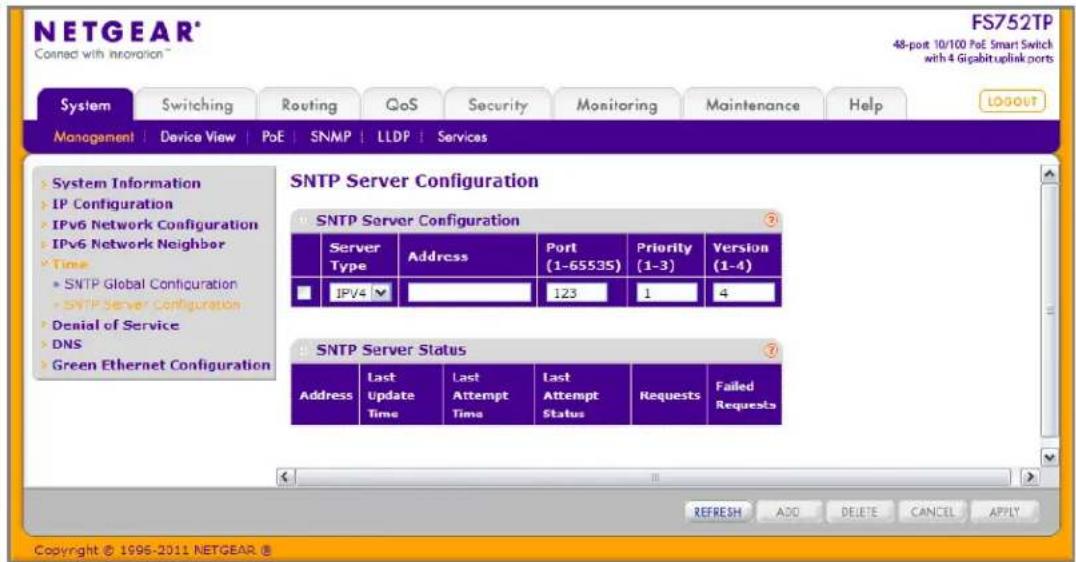
Task: Switch to the Switching tab
Action: pos(197,105)
